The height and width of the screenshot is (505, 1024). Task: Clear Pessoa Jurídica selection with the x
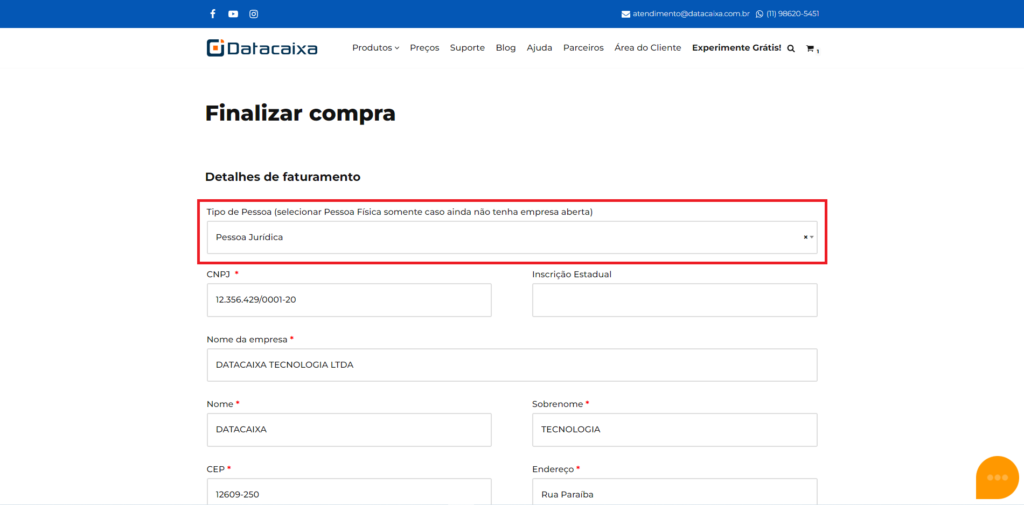[x=805, y=237]
